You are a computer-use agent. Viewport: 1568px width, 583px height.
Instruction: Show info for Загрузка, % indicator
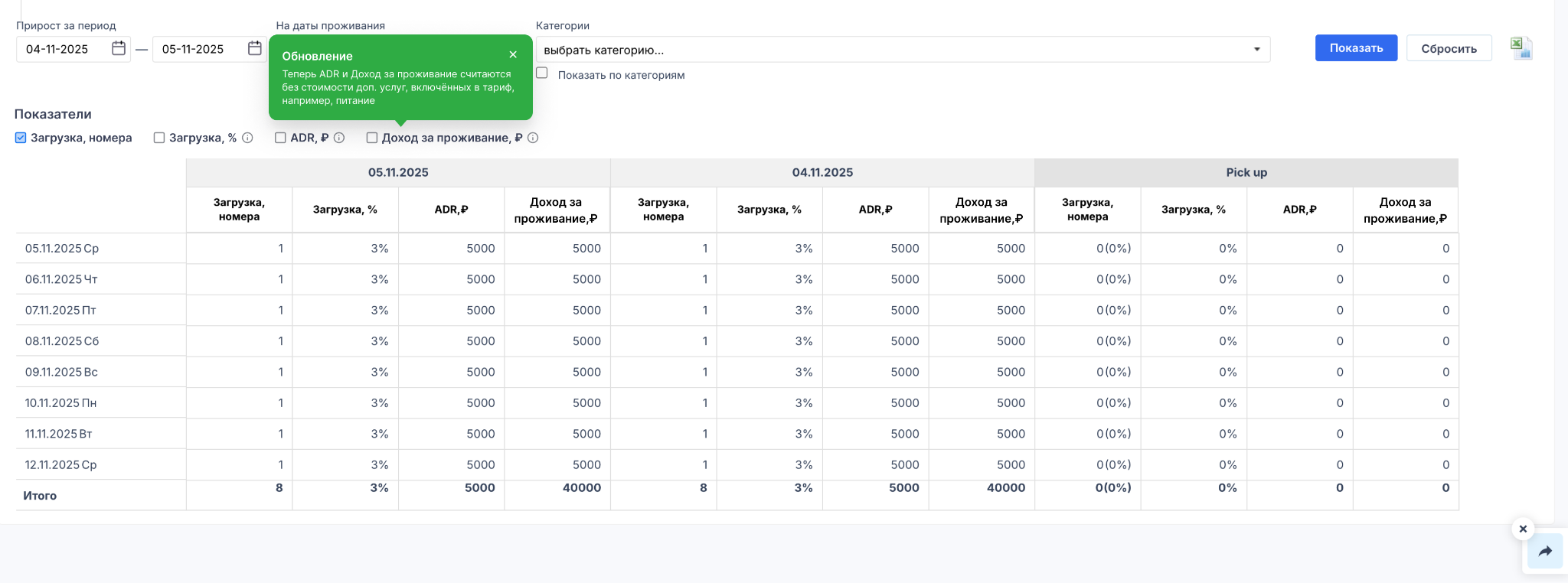click(x=247, y=138)
